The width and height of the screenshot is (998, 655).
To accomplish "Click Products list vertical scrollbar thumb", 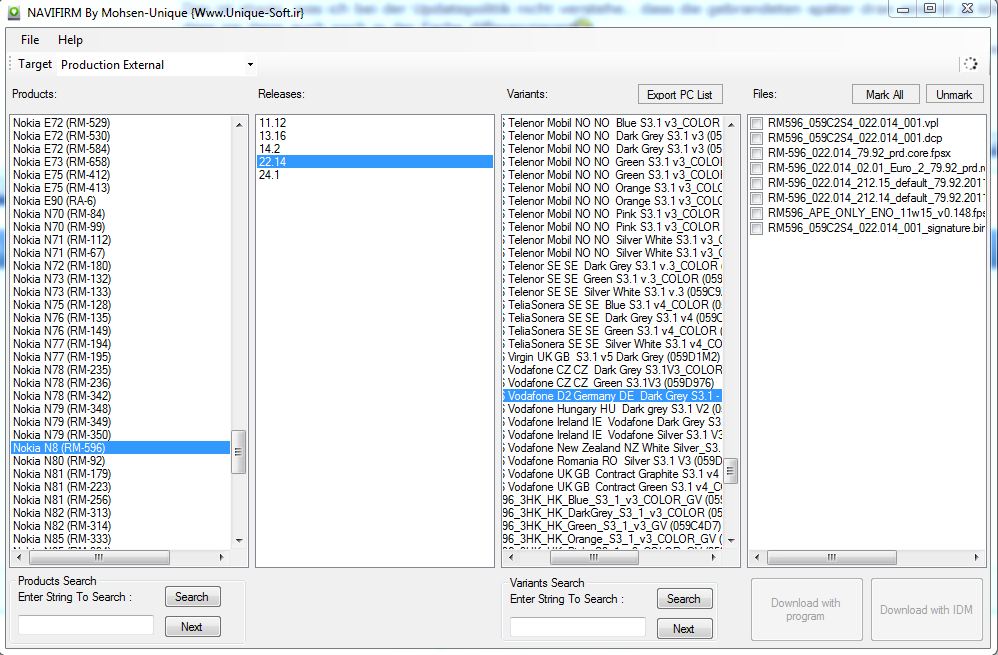I will coord(239,452).
